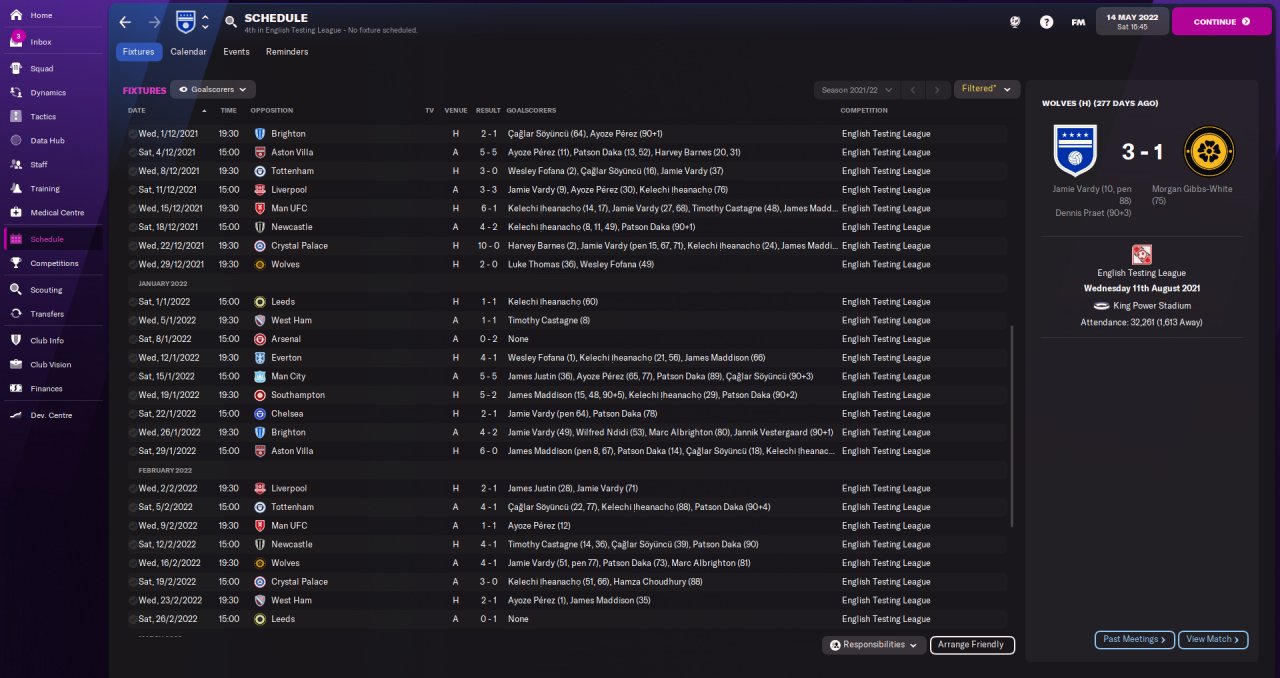Go to the previous season with the left chevron
The height and width of the screenshot is (678, 1280).
point(913,90)
